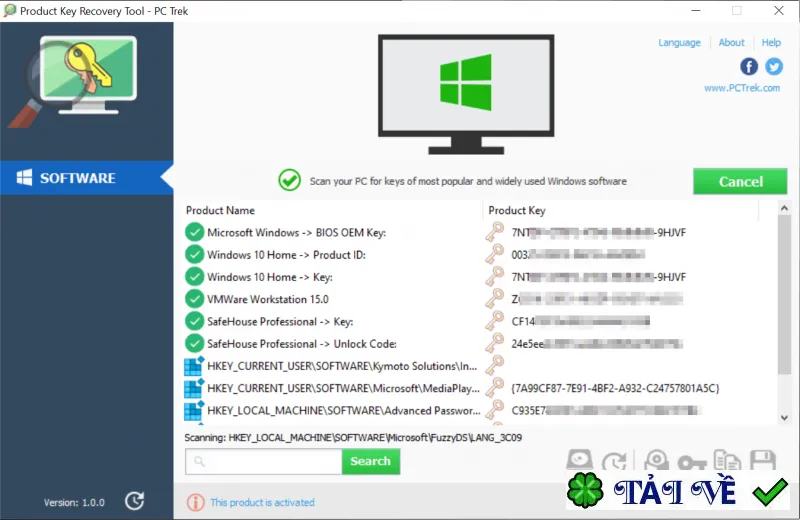800x520 pixels.
Task: Focus the search text field
Action: pos(263,461)
